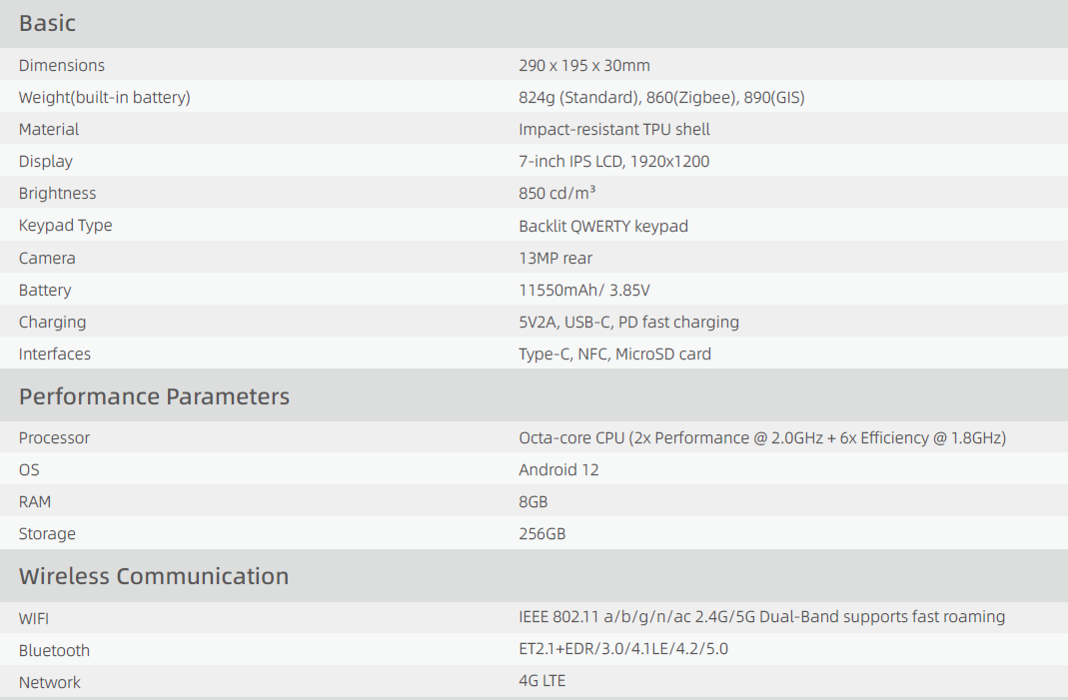Click the Dimensions row label
1068x700 pixels.
(x=61, y=65)
